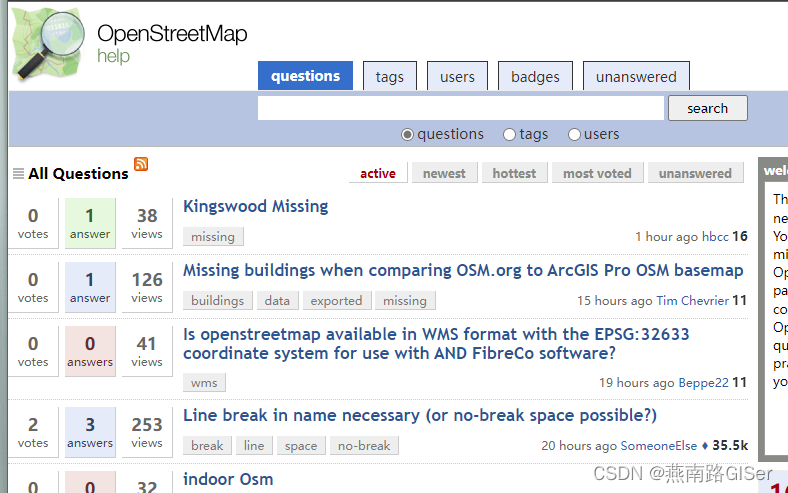
Task: Sort questions by active
Action: click(378, 173)
